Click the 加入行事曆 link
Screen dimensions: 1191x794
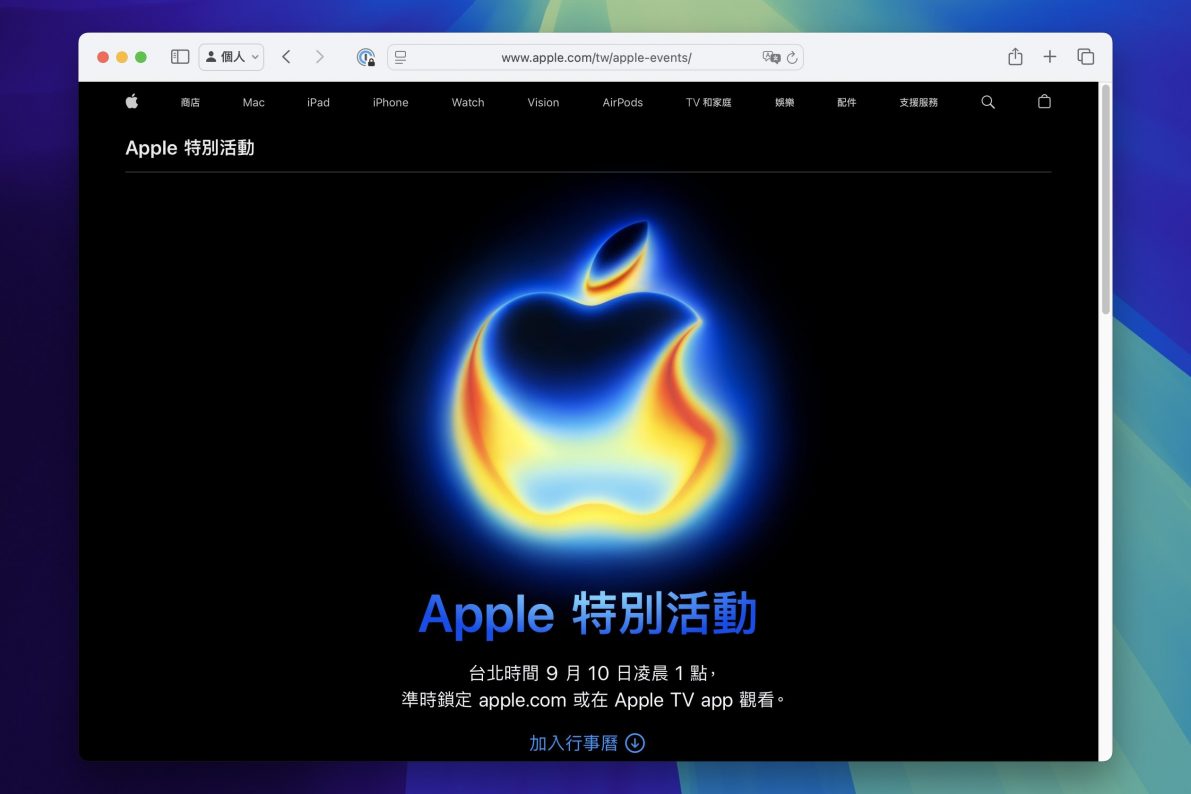(x=586, y=743)
